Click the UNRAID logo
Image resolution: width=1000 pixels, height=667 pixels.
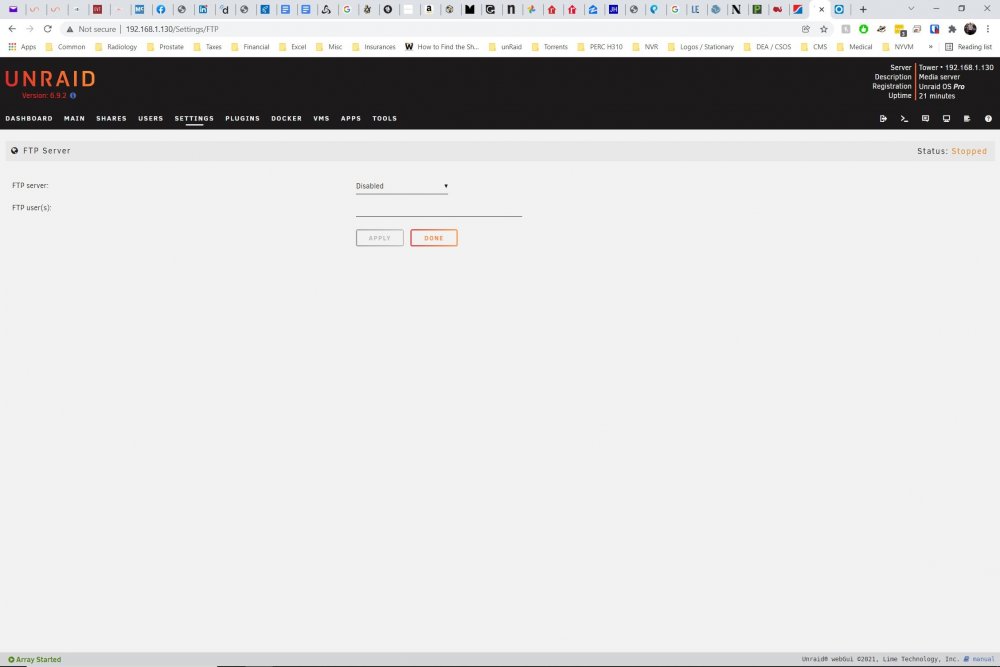coord(50,79)
